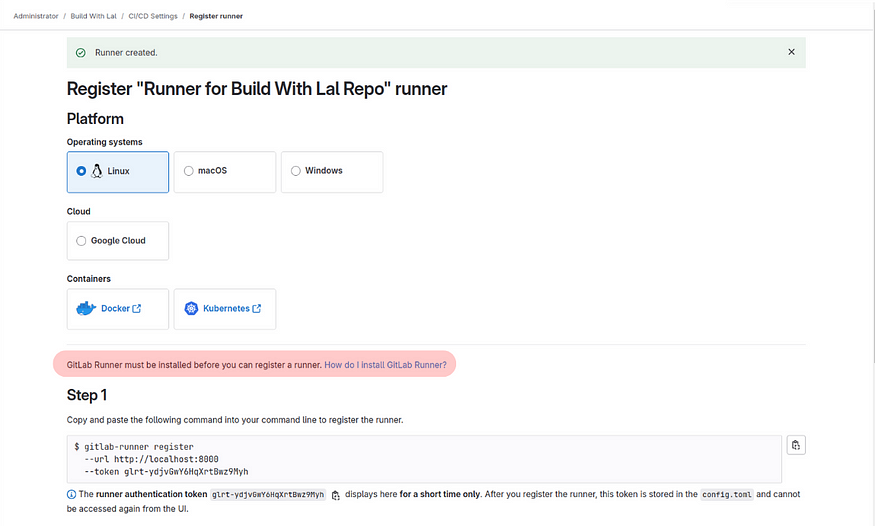Click the Docker whale icon
Viewport: 875px width, 526px height.
tap(86, 308)
